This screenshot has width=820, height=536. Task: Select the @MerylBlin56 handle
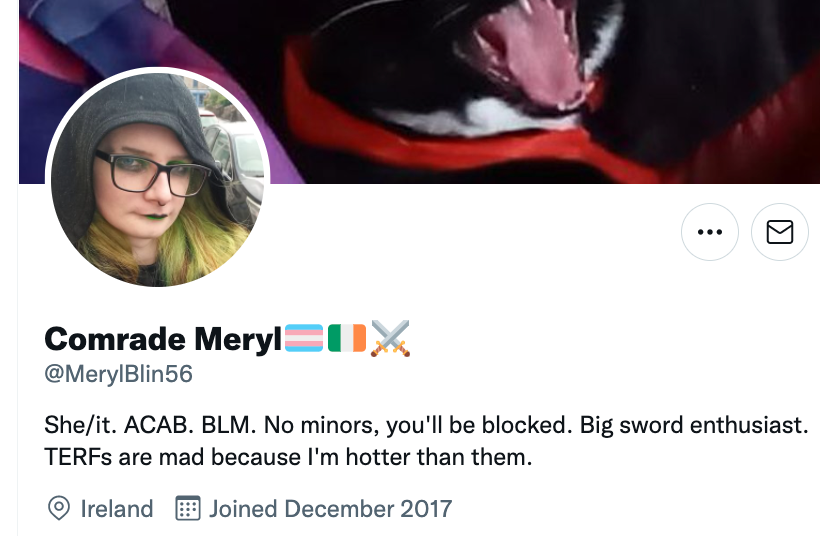click(x=119, y=374)
